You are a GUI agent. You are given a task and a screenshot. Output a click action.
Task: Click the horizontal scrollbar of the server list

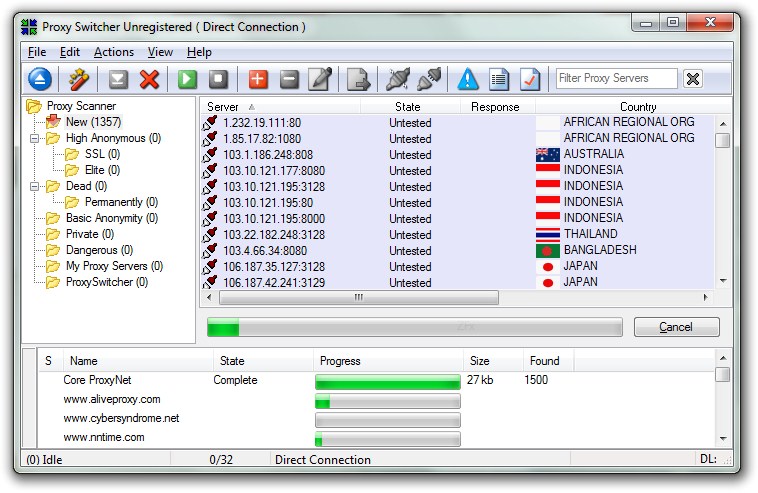click(x=359, y=297)
